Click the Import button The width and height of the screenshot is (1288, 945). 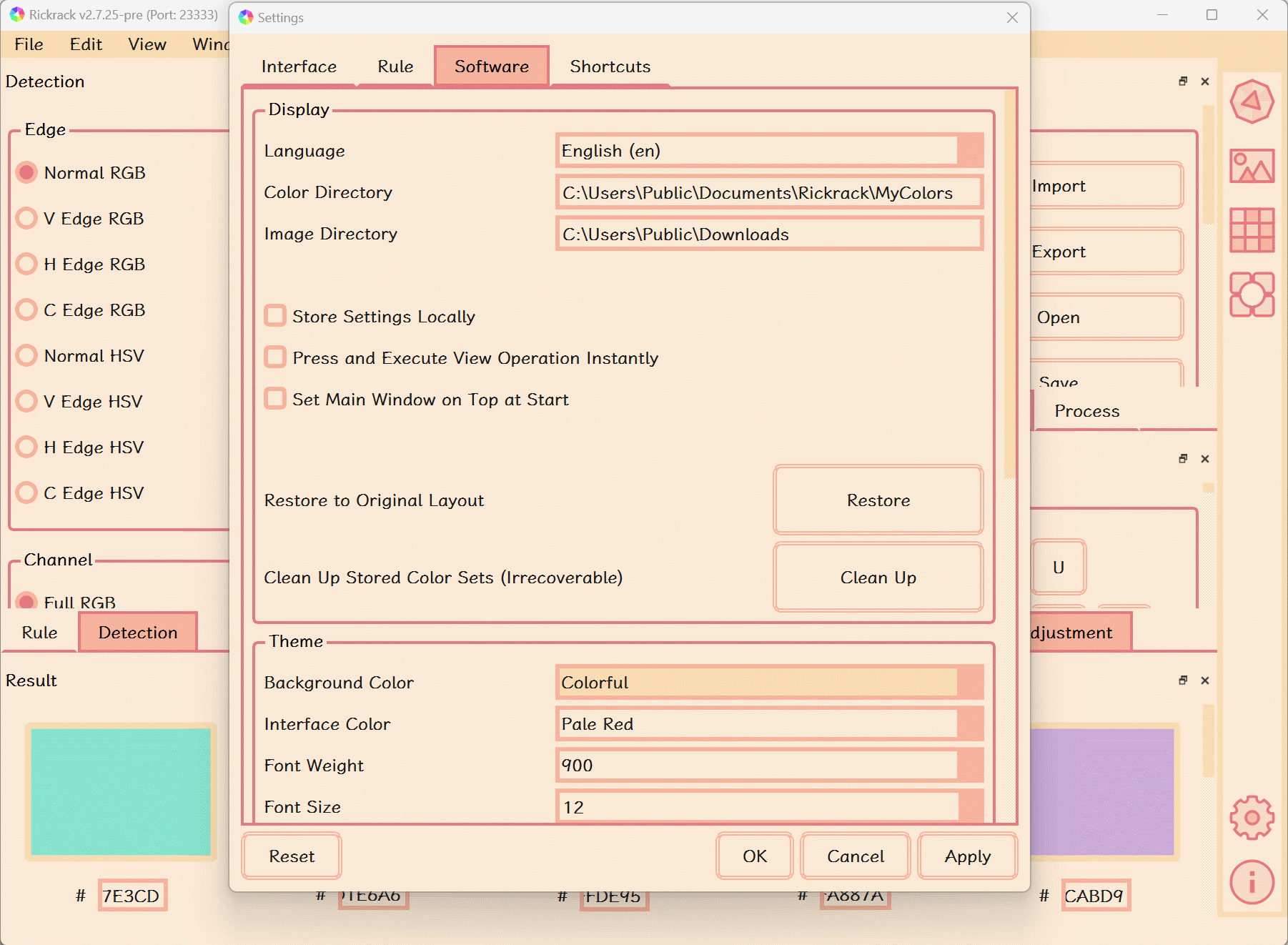[1106, 186]
